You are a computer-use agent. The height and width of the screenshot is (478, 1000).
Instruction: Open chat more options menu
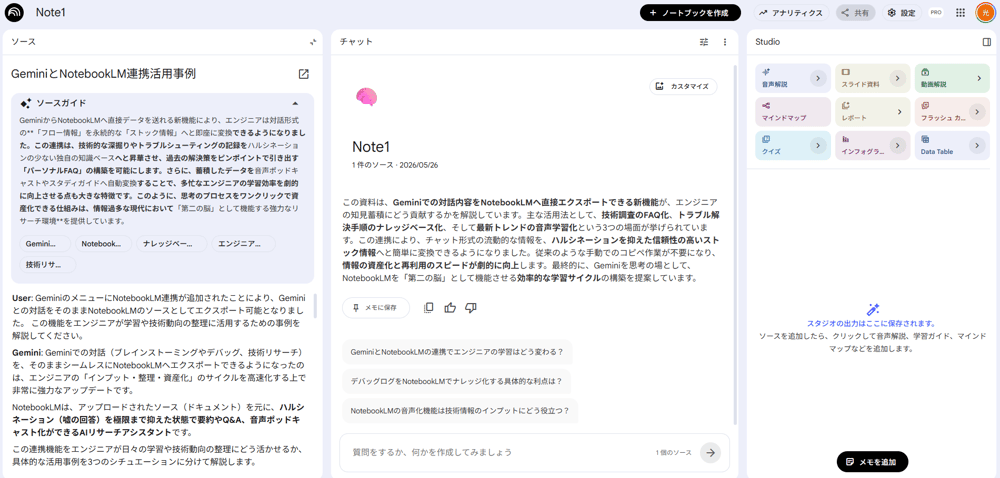724,42
